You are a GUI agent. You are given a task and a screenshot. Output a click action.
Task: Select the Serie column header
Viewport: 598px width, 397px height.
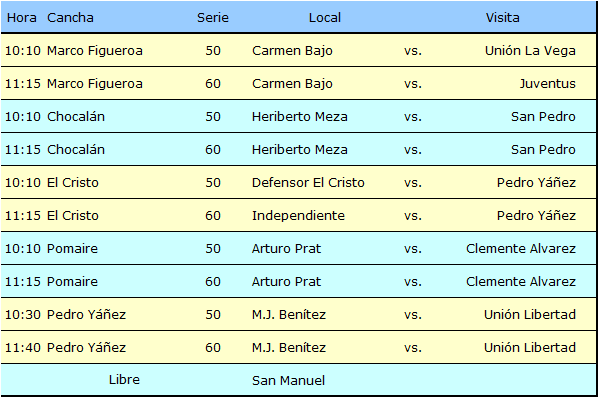coord(213,18)
